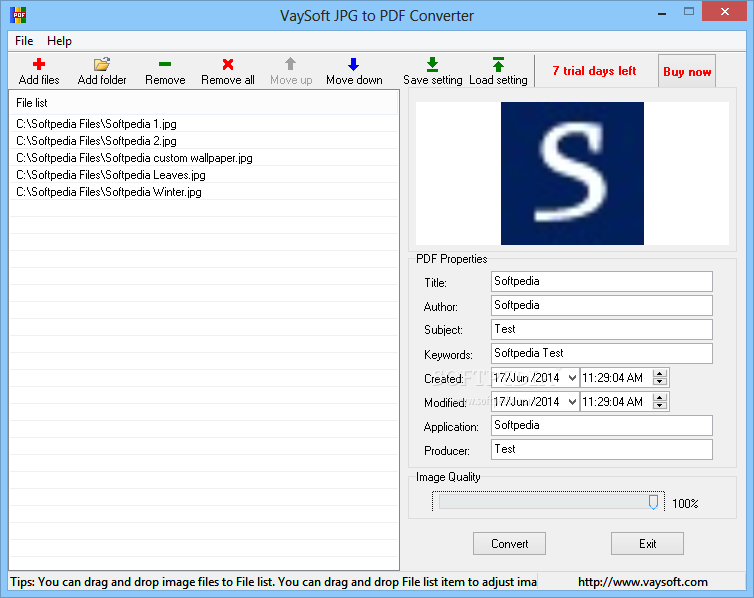Image resolution: width=754 pixels, height=598 pixels.
Task: Close the VaySoft converter window
Action: point(725,12)
